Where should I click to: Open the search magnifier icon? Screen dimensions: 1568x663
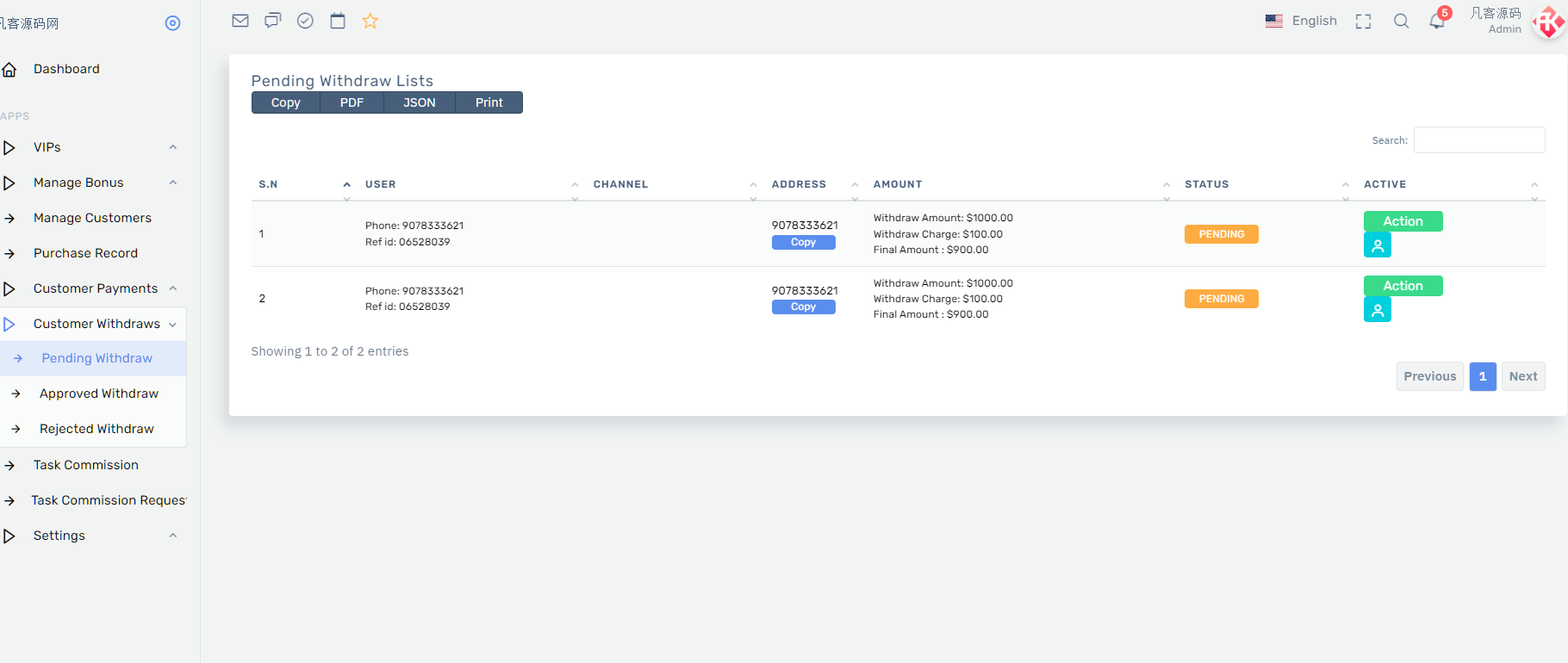(1402, 22)
